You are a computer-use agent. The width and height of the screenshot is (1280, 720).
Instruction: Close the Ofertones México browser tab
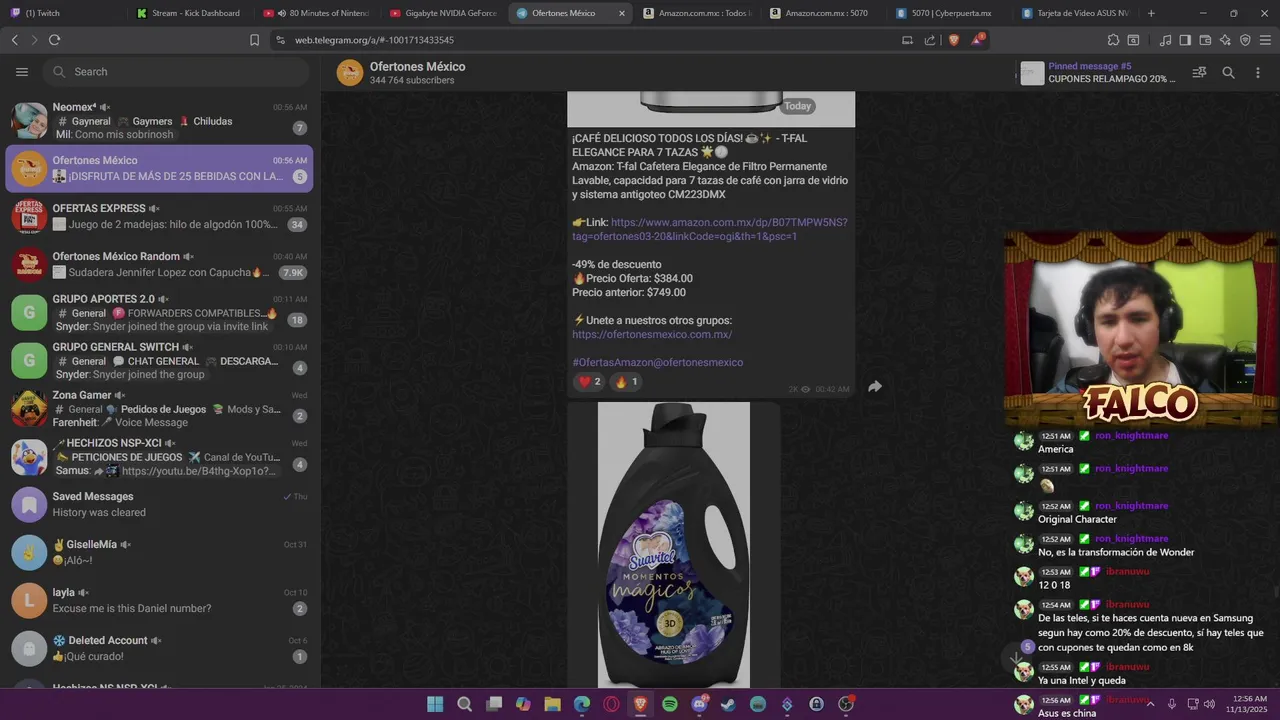click(622, 13)
